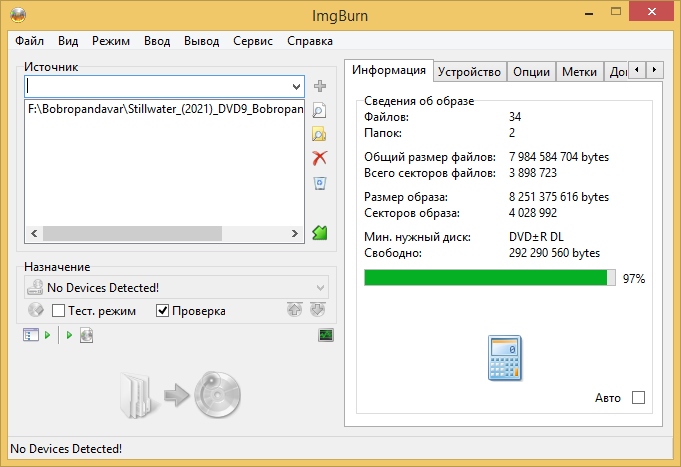Click the browse for file icon
The height and width of the screenshot is (467, 681).
coord(320,110)
